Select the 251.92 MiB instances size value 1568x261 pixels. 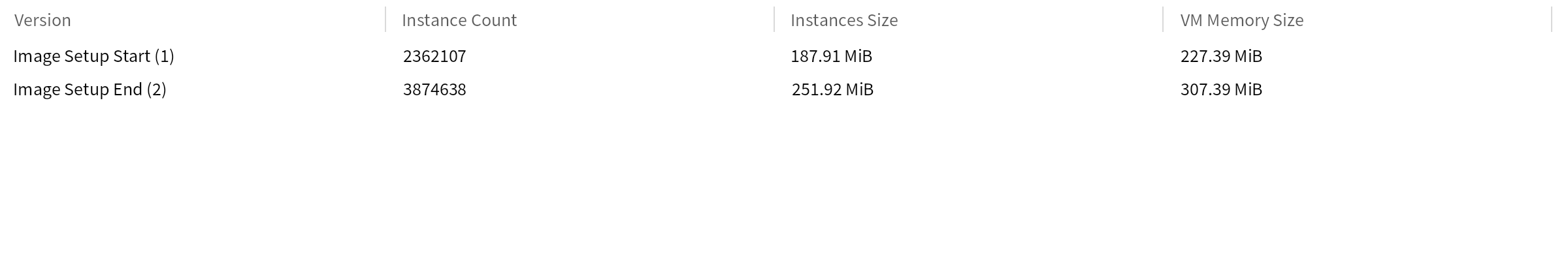click(832, 89)
